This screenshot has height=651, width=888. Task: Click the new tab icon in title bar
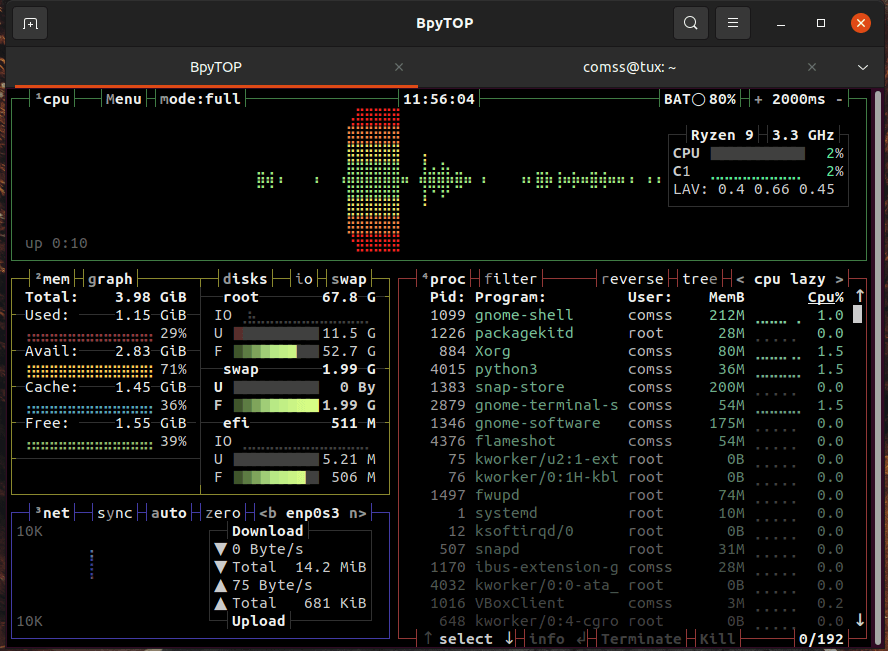tap(30, 23)
